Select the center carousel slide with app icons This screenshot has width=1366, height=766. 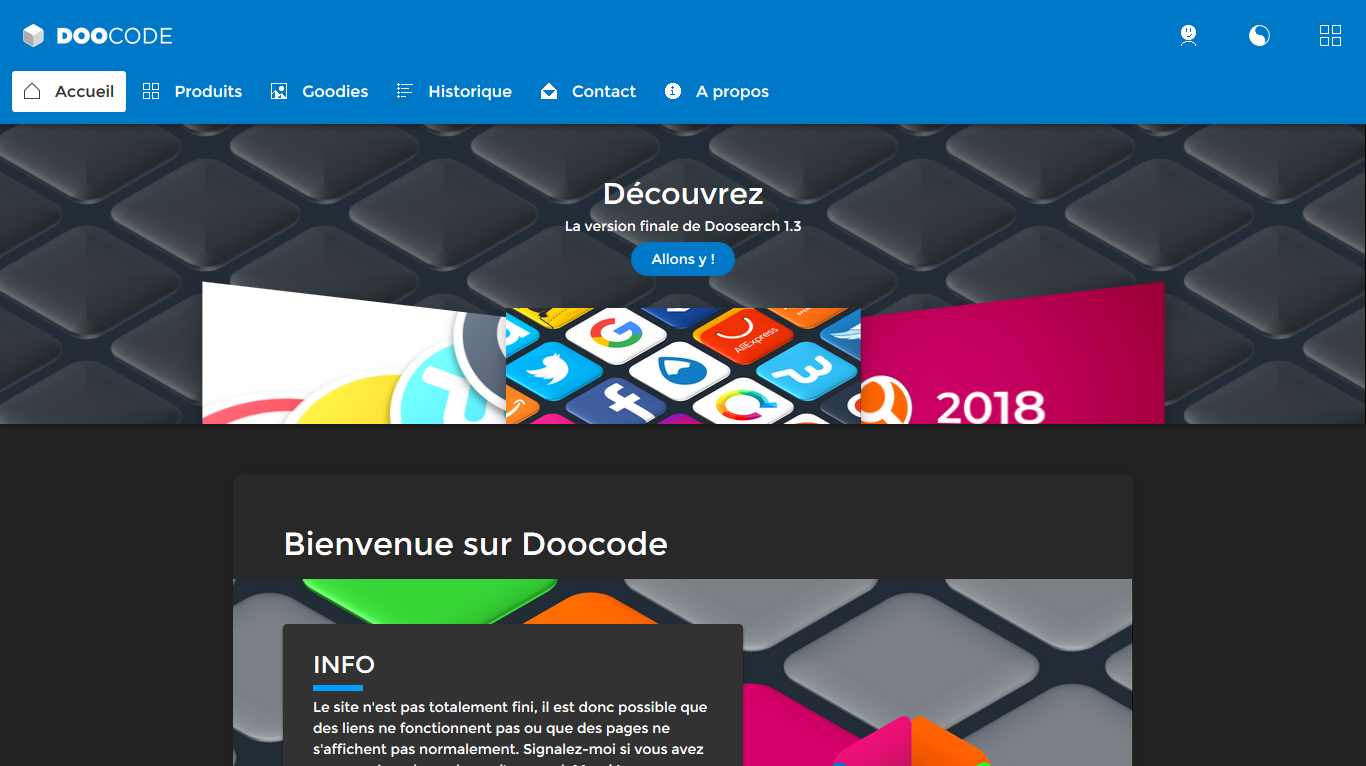click(x=683, y=366)
